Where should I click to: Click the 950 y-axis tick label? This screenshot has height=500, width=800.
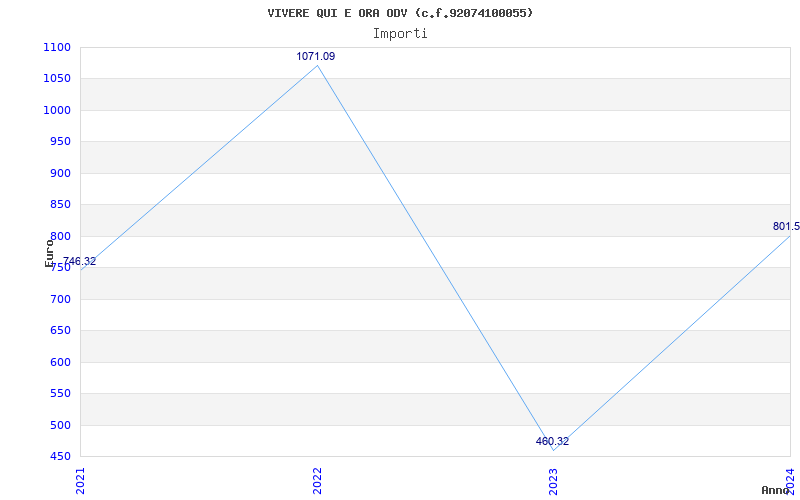(60, 142)
